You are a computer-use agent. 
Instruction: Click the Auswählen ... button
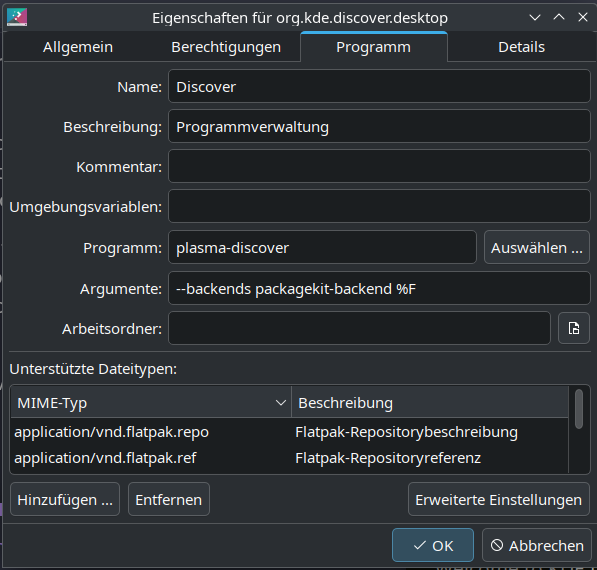(537, 248)
